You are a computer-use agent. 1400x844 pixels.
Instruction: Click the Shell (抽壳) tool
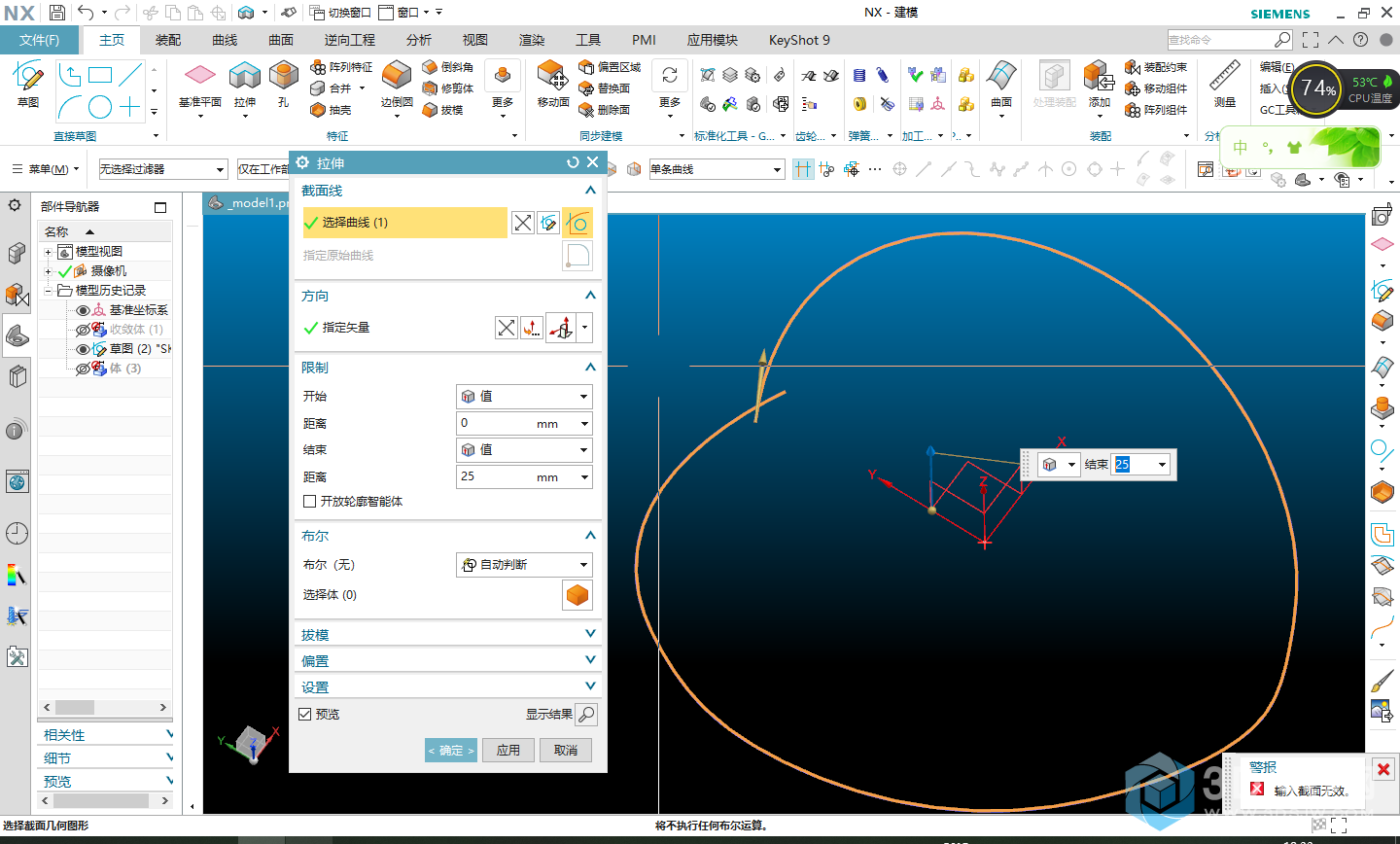click(x=332, y=110)
